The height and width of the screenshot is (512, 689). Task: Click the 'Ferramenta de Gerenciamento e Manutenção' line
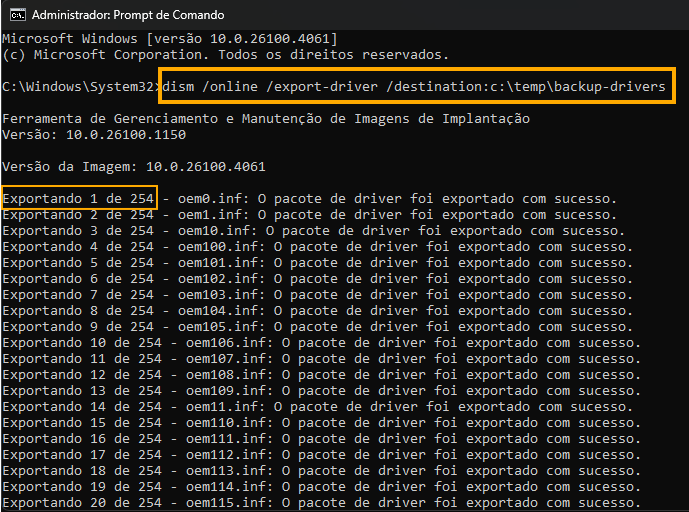click(x=266, y=119)
